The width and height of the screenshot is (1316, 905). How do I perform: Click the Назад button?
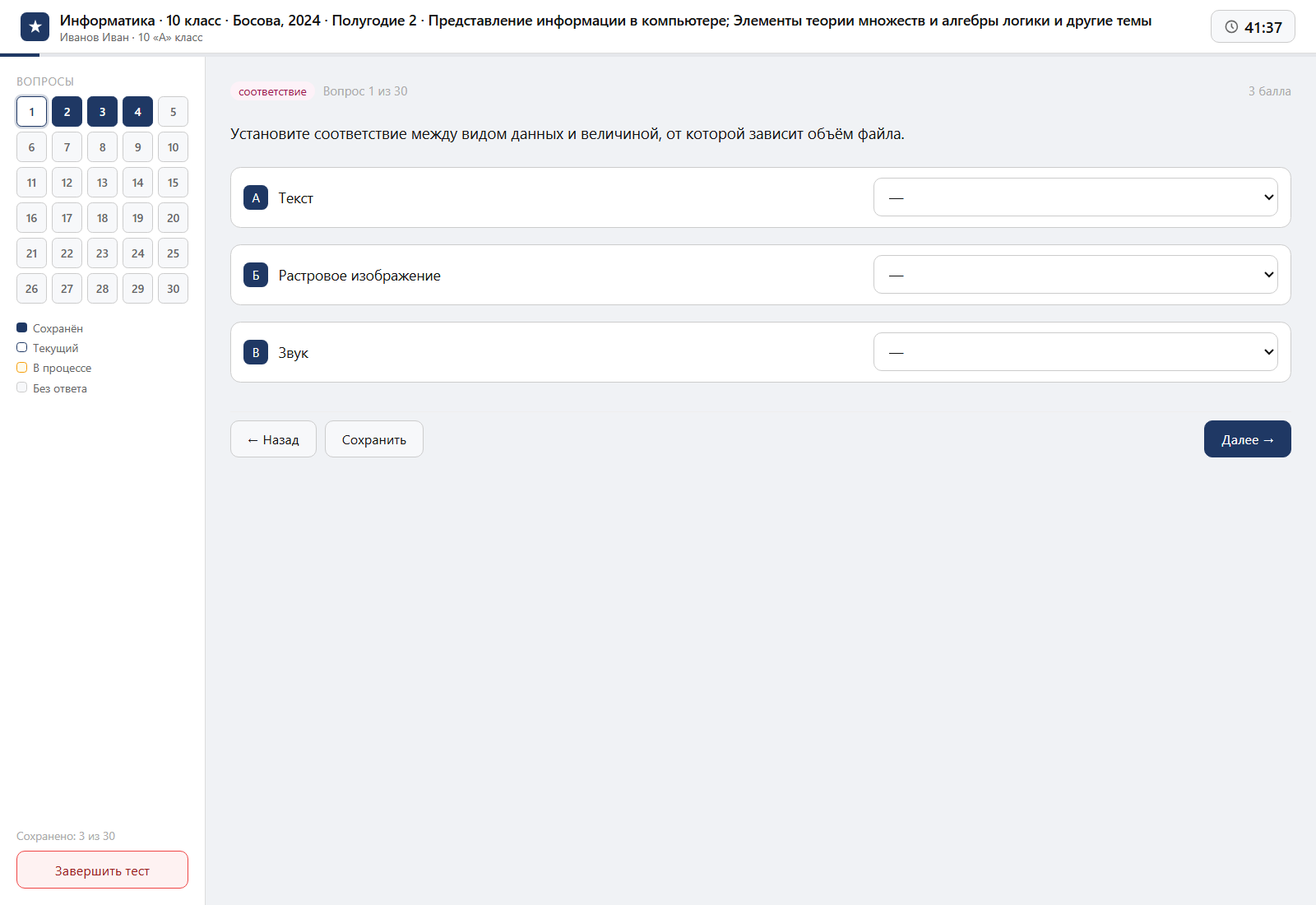tap(273, 439)
